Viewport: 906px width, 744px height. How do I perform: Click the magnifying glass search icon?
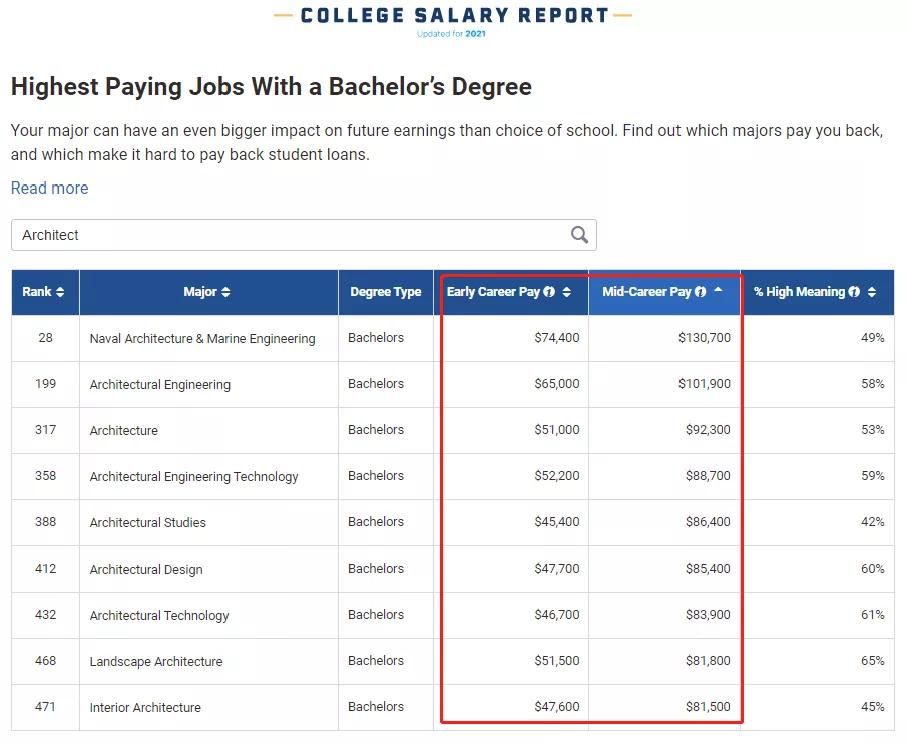(579, 235)
